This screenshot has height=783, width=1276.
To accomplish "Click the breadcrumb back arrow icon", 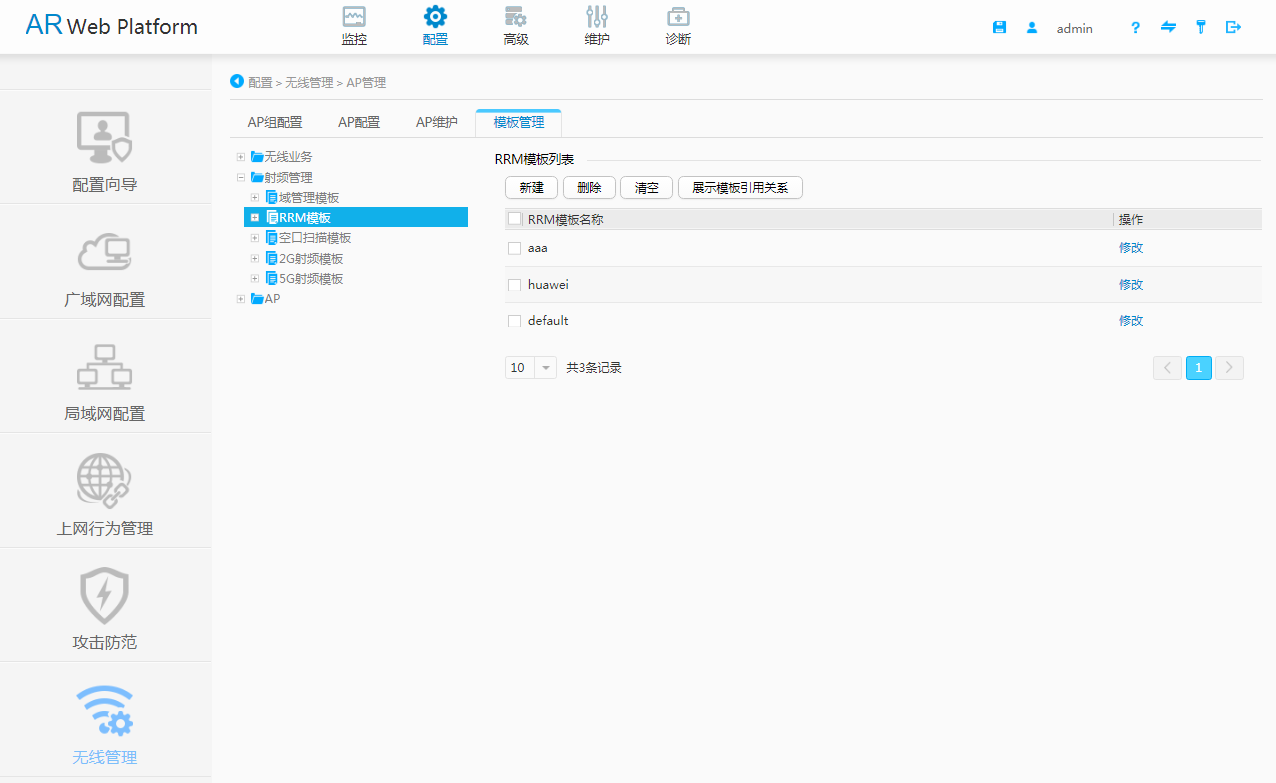I will [x=237, y=81].
